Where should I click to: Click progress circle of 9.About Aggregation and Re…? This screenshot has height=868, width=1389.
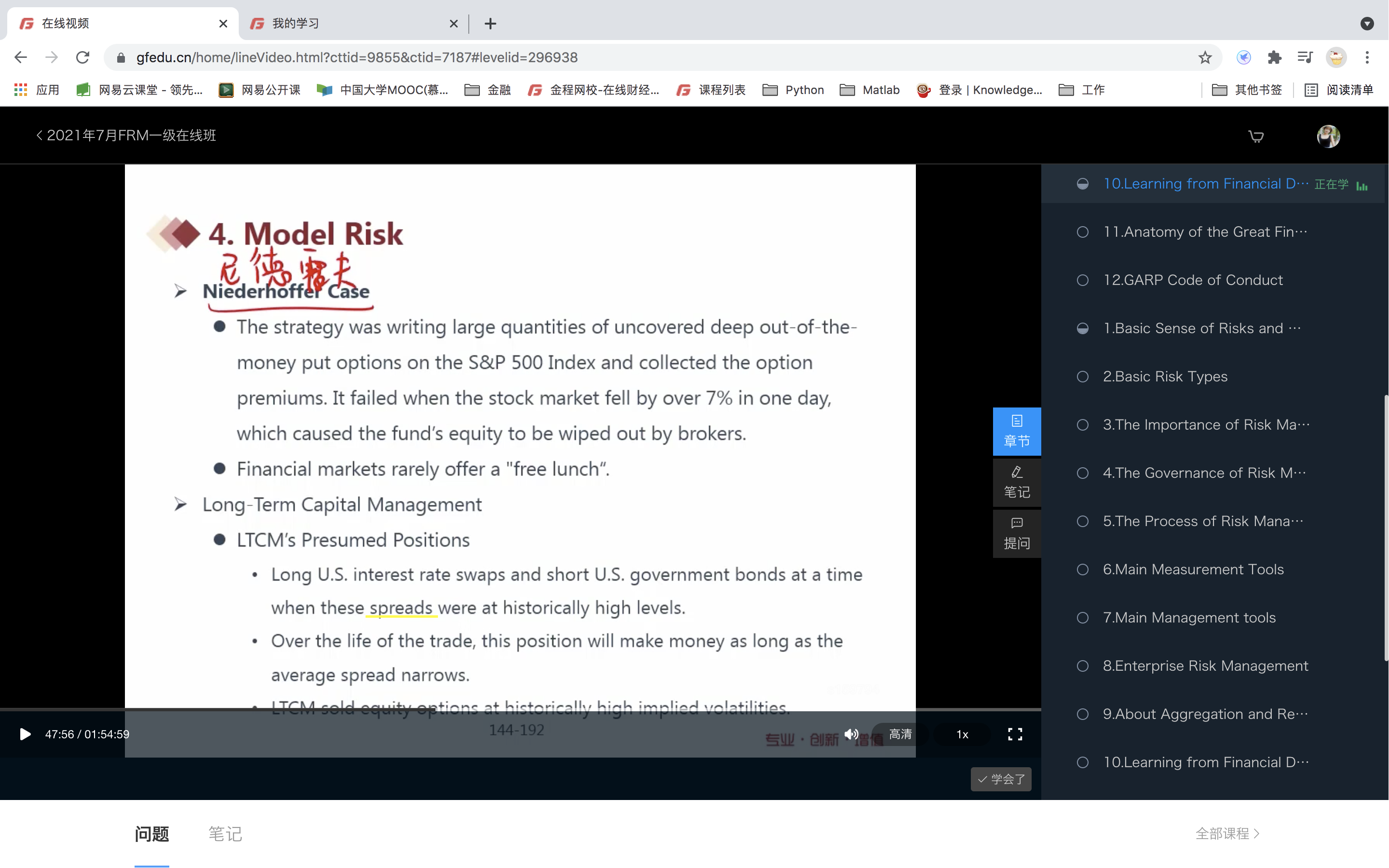(x=1082, y=714)
